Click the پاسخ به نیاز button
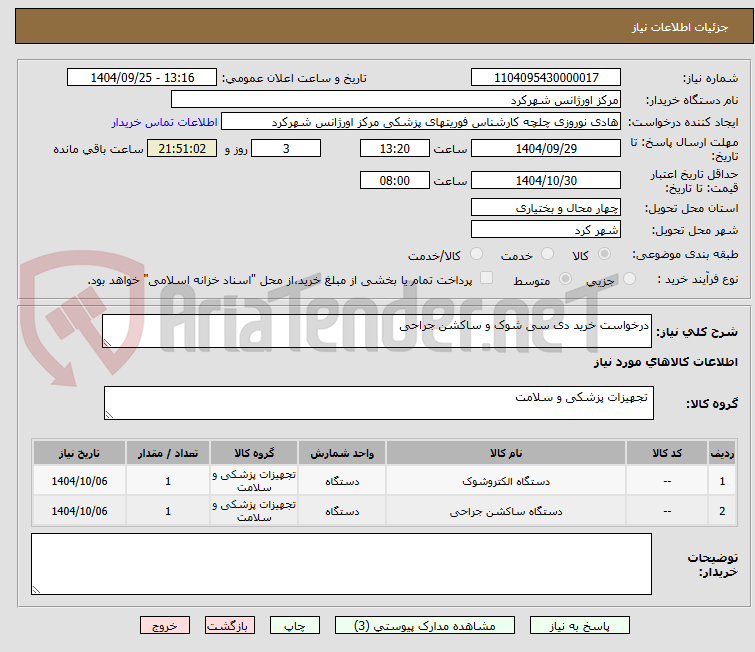The width and height of the screenshot is (755, 652). tap(580, 626)
